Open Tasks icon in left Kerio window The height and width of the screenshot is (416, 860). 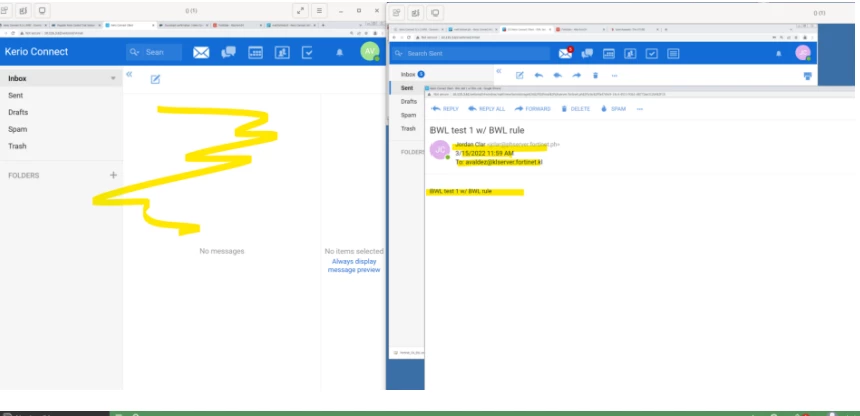(308, 52)
